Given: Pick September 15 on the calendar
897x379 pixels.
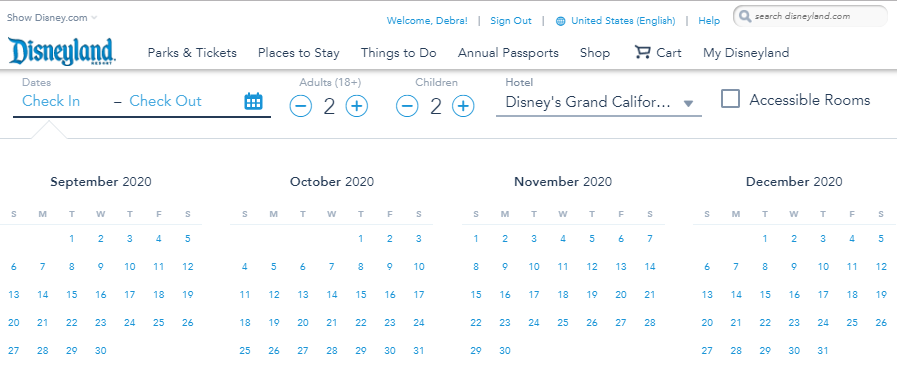Looking at the screenshot, I should (72, 295).
